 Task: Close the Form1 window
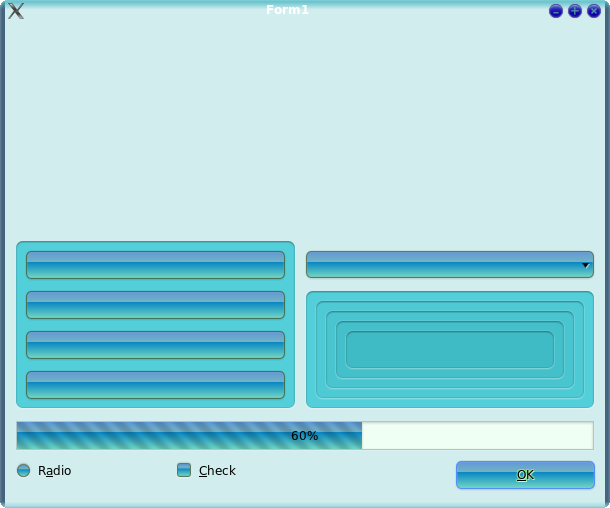point(594,11)
